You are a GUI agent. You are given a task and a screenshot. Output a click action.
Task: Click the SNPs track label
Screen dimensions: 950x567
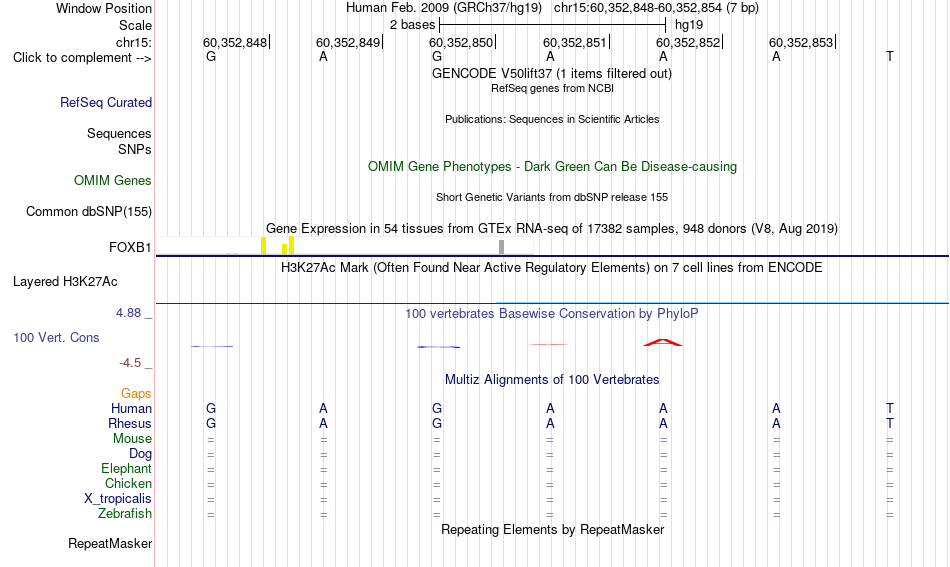coord(135,149)
